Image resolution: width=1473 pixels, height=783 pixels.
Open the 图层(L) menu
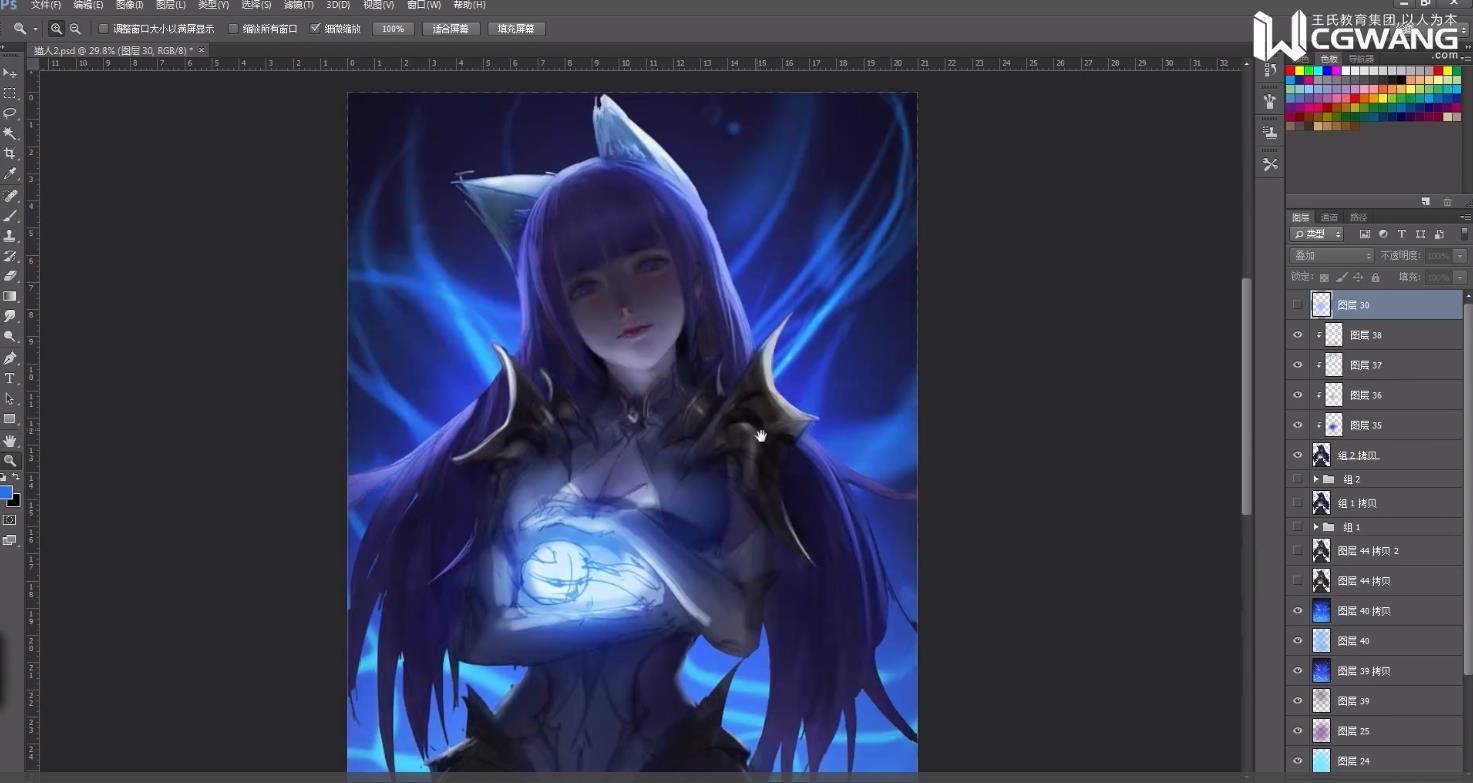(171, 5)
